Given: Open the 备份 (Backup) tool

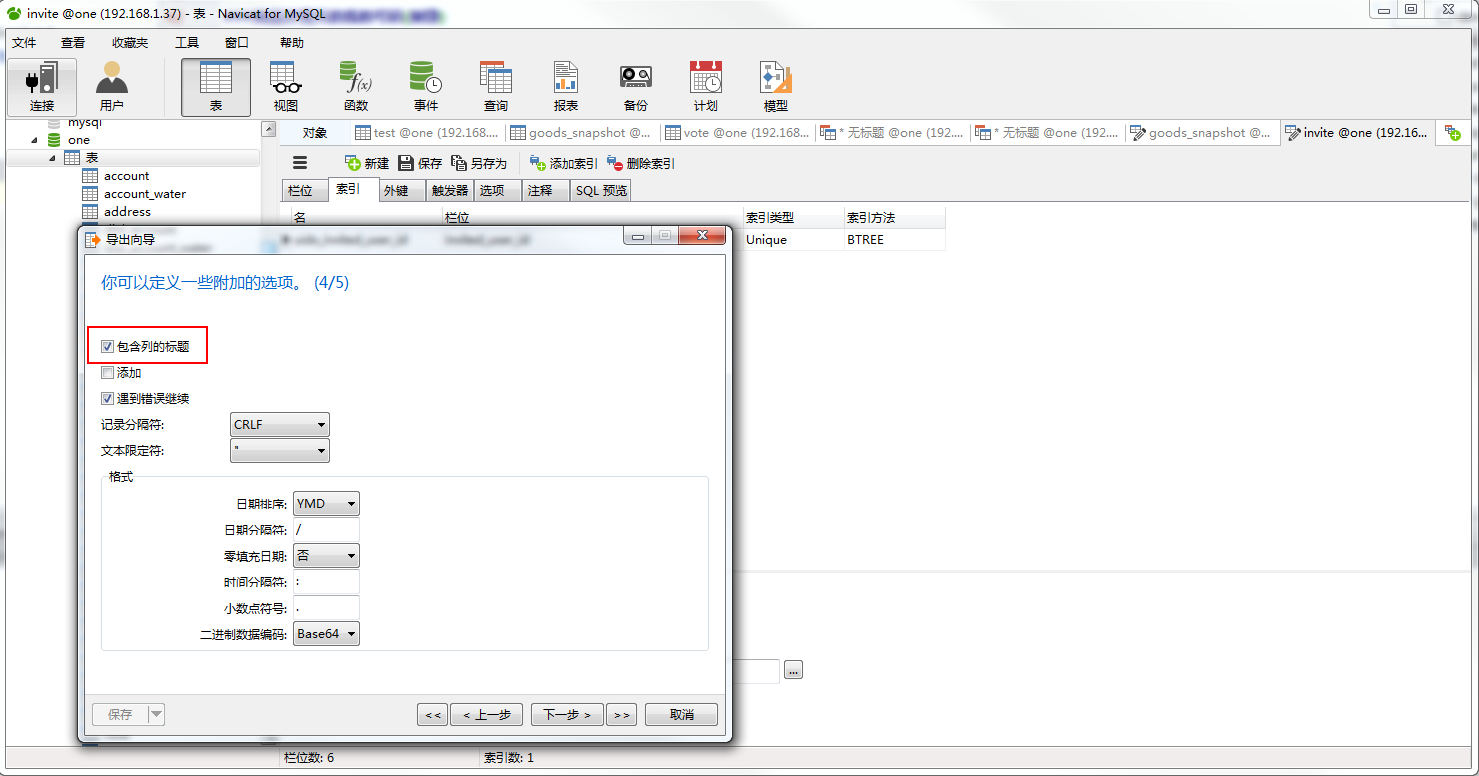Looking at the screenshot, I should (x=635, y=85).
